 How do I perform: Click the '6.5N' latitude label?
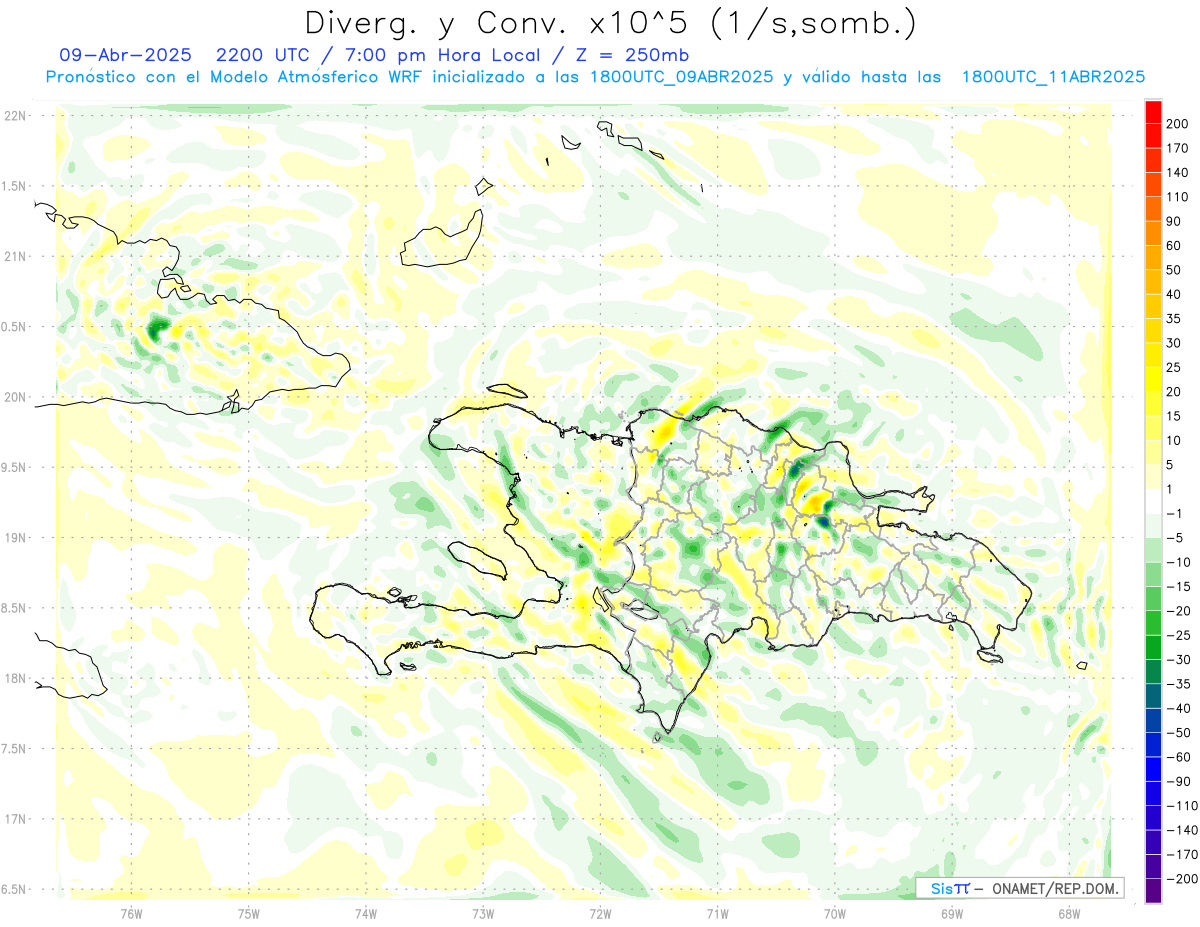14,889
